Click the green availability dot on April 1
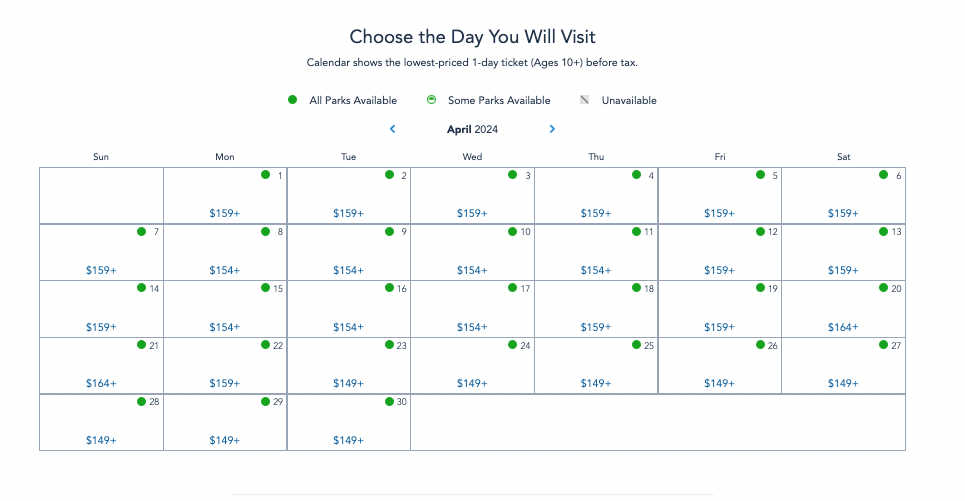 (265, 175)
